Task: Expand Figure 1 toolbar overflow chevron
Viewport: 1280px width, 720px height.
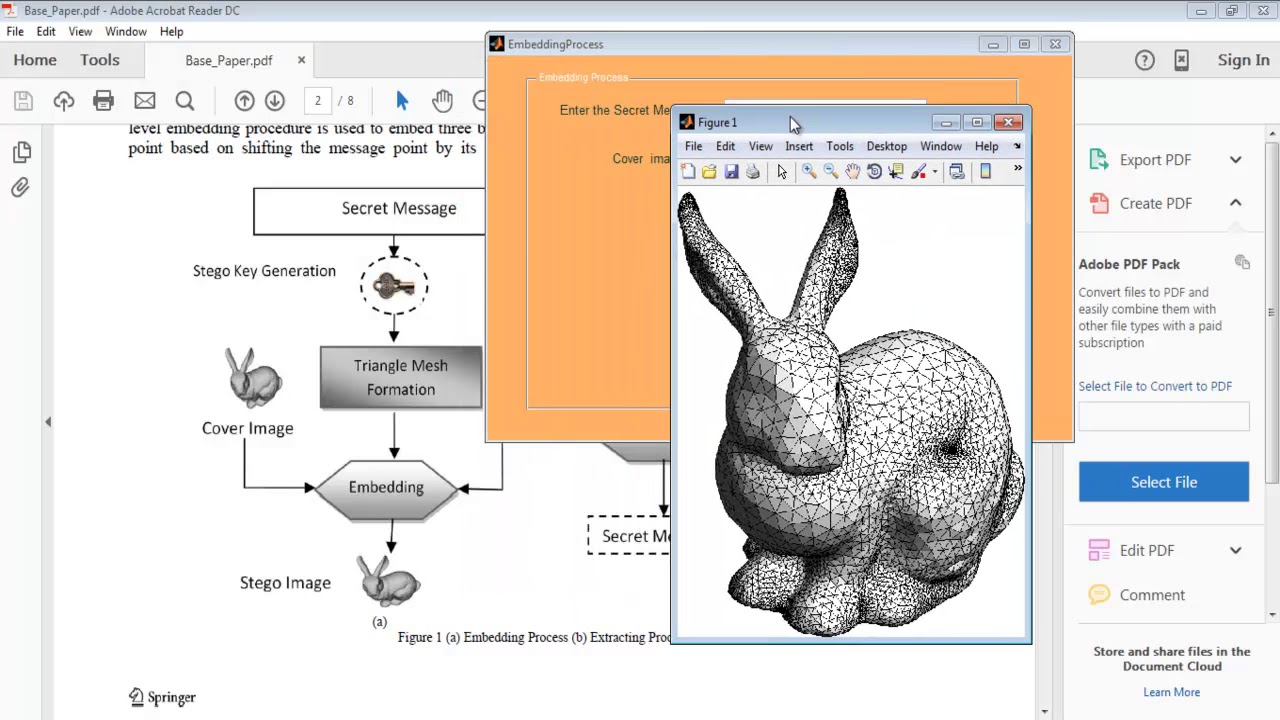Action: pos(1017,169)
